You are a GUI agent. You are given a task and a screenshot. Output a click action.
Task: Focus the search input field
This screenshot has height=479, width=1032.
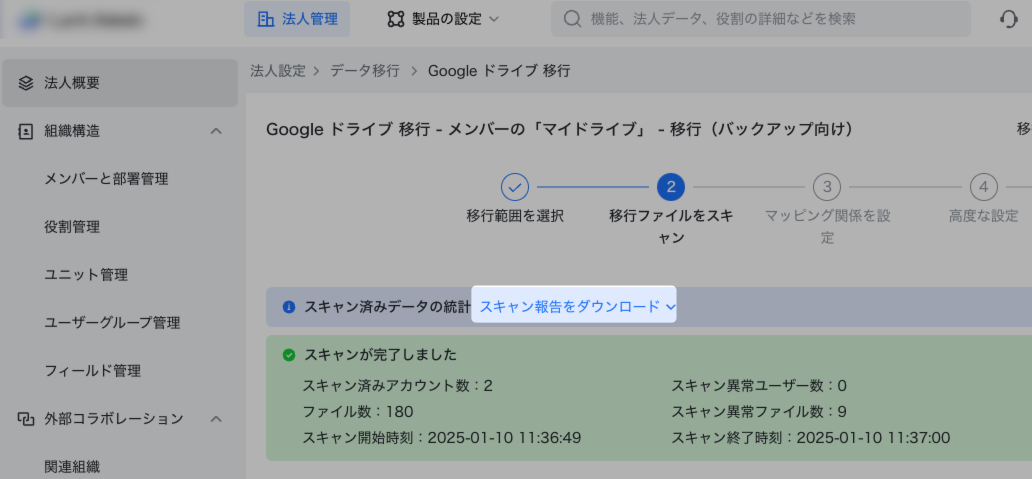(770, 19)
